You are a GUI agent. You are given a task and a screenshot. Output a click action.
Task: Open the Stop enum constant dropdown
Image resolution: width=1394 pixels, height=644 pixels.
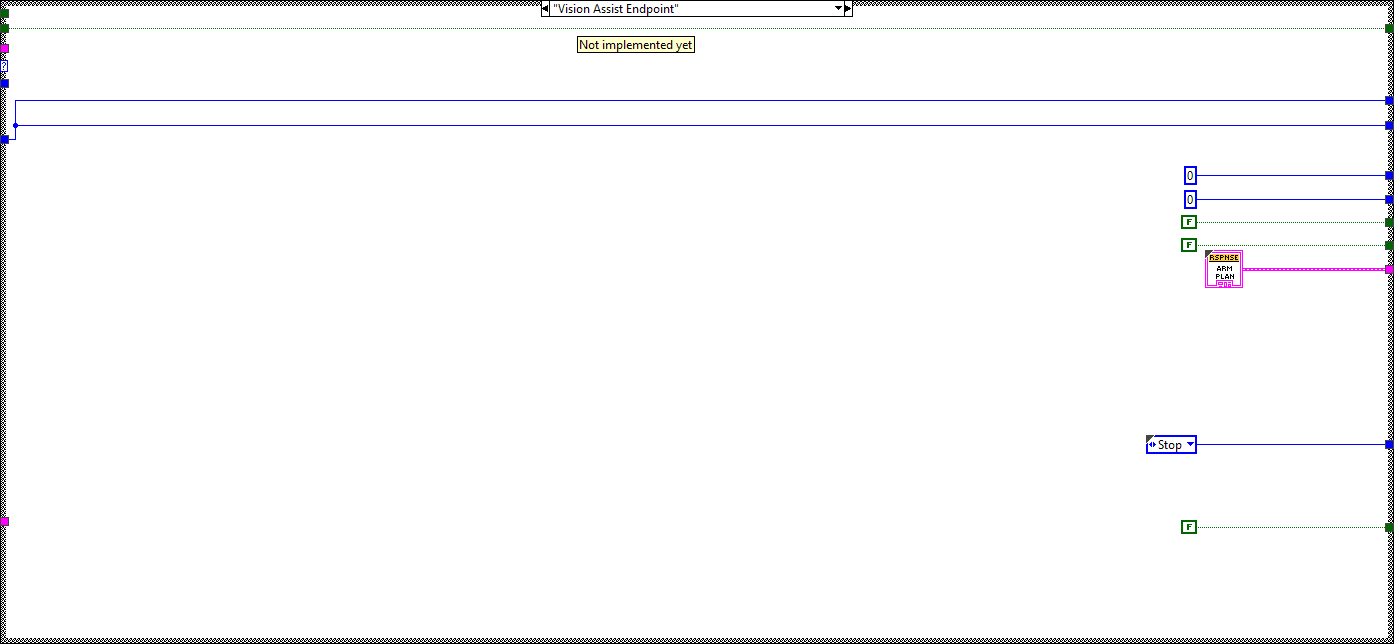point(1189,445)
